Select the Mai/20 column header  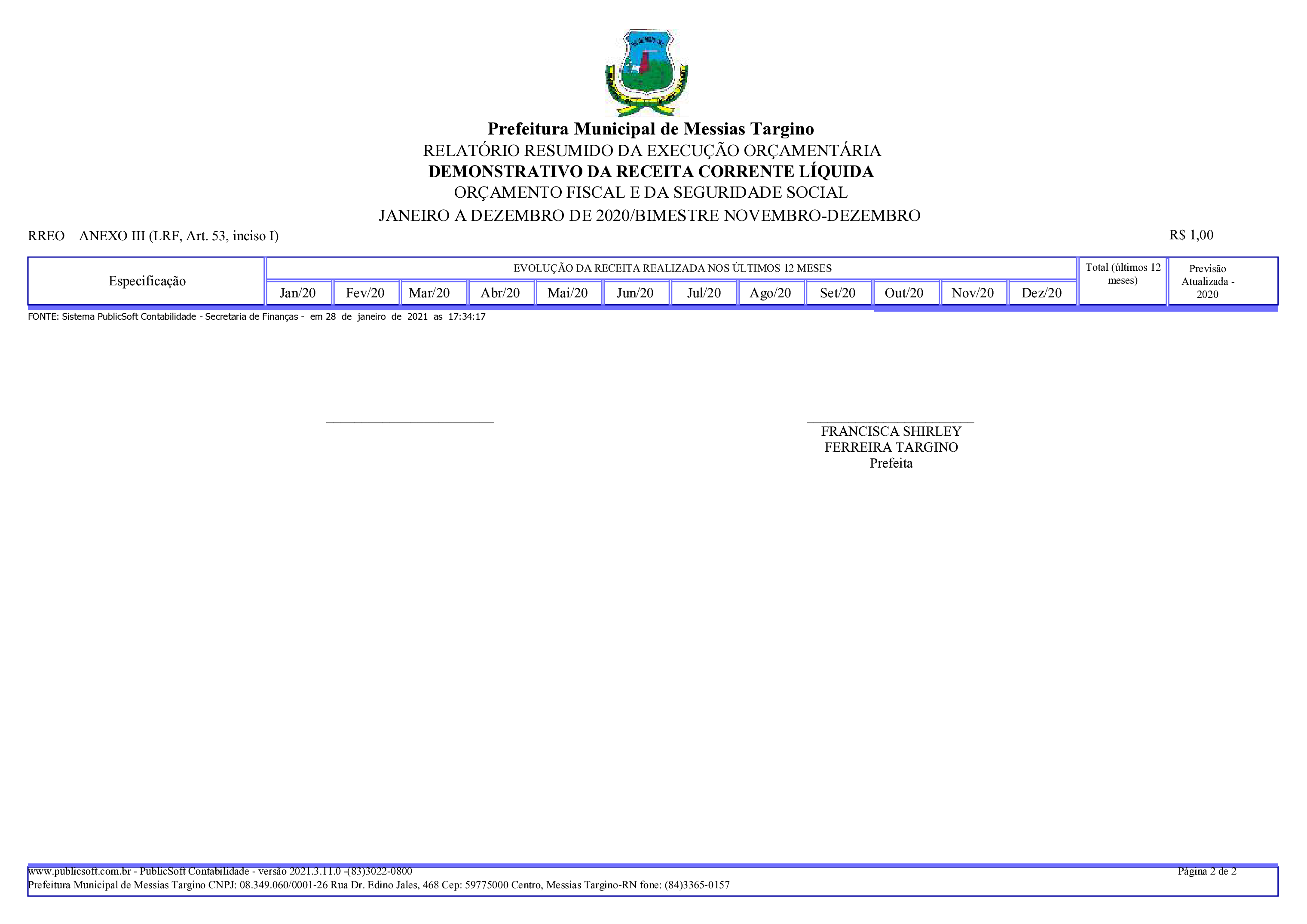[568, 293]
